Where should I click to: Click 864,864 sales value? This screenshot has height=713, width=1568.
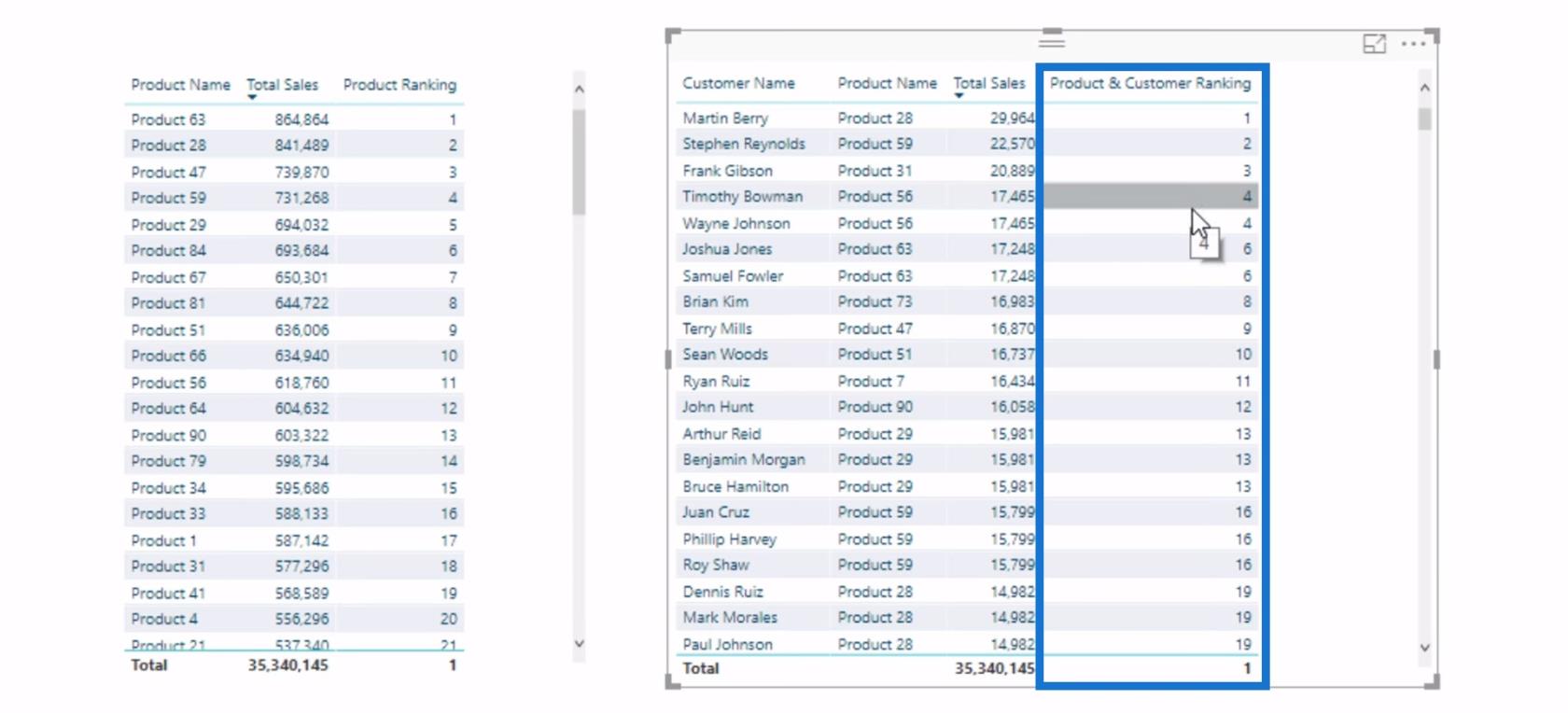pos(301,119)
